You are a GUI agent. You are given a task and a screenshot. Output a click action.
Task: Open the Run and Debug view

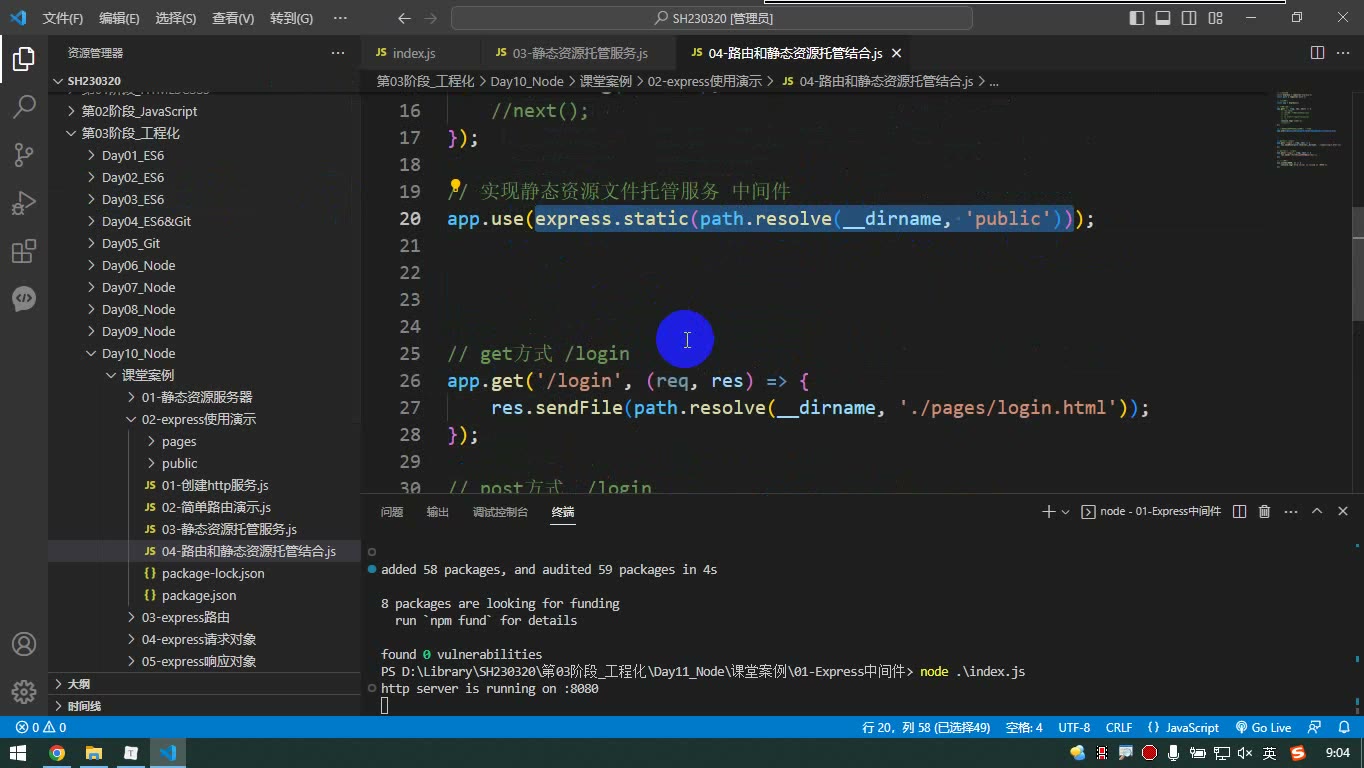(x=24, y=202)
